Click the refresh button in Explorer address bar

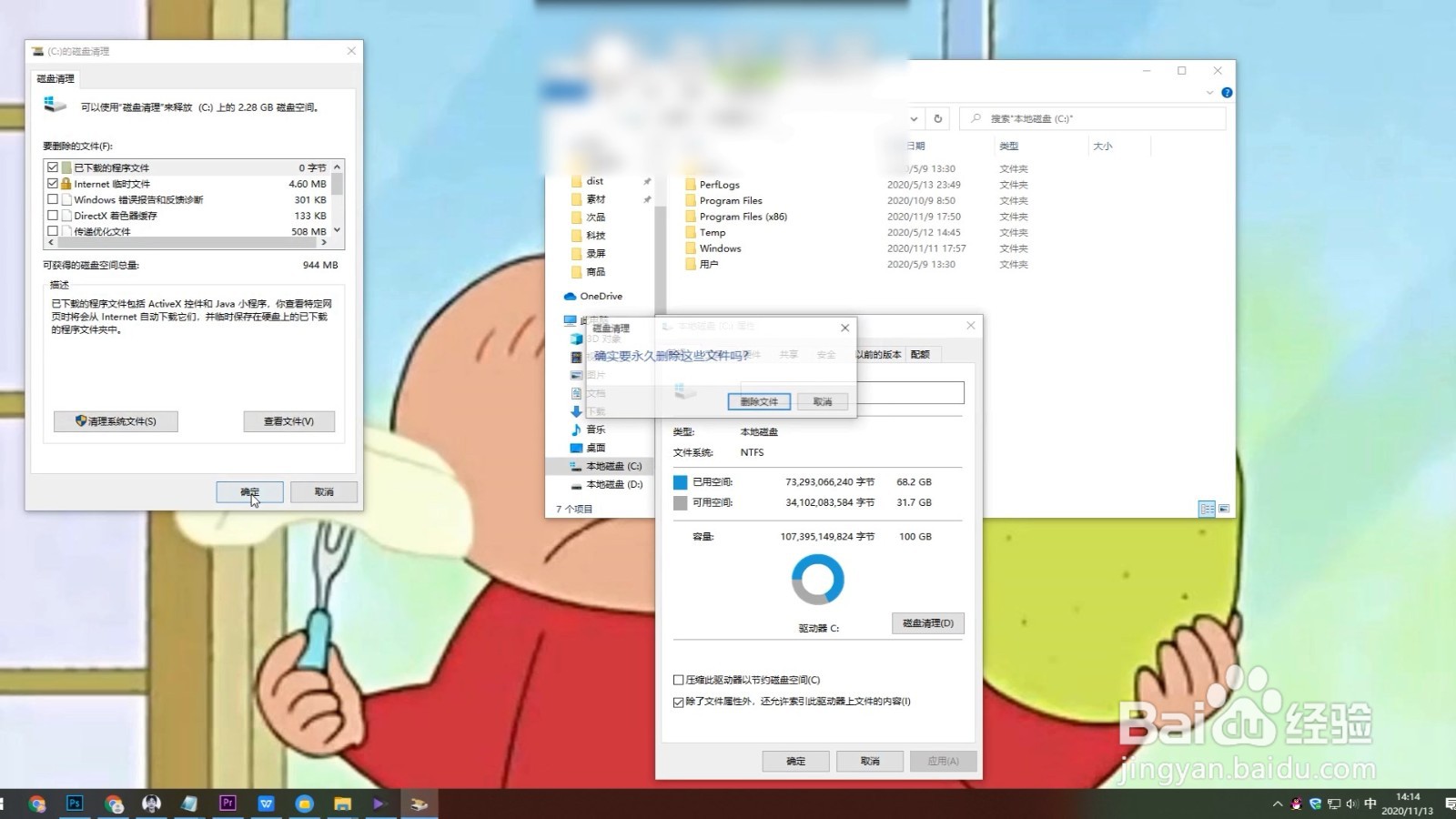coord(938,118)
